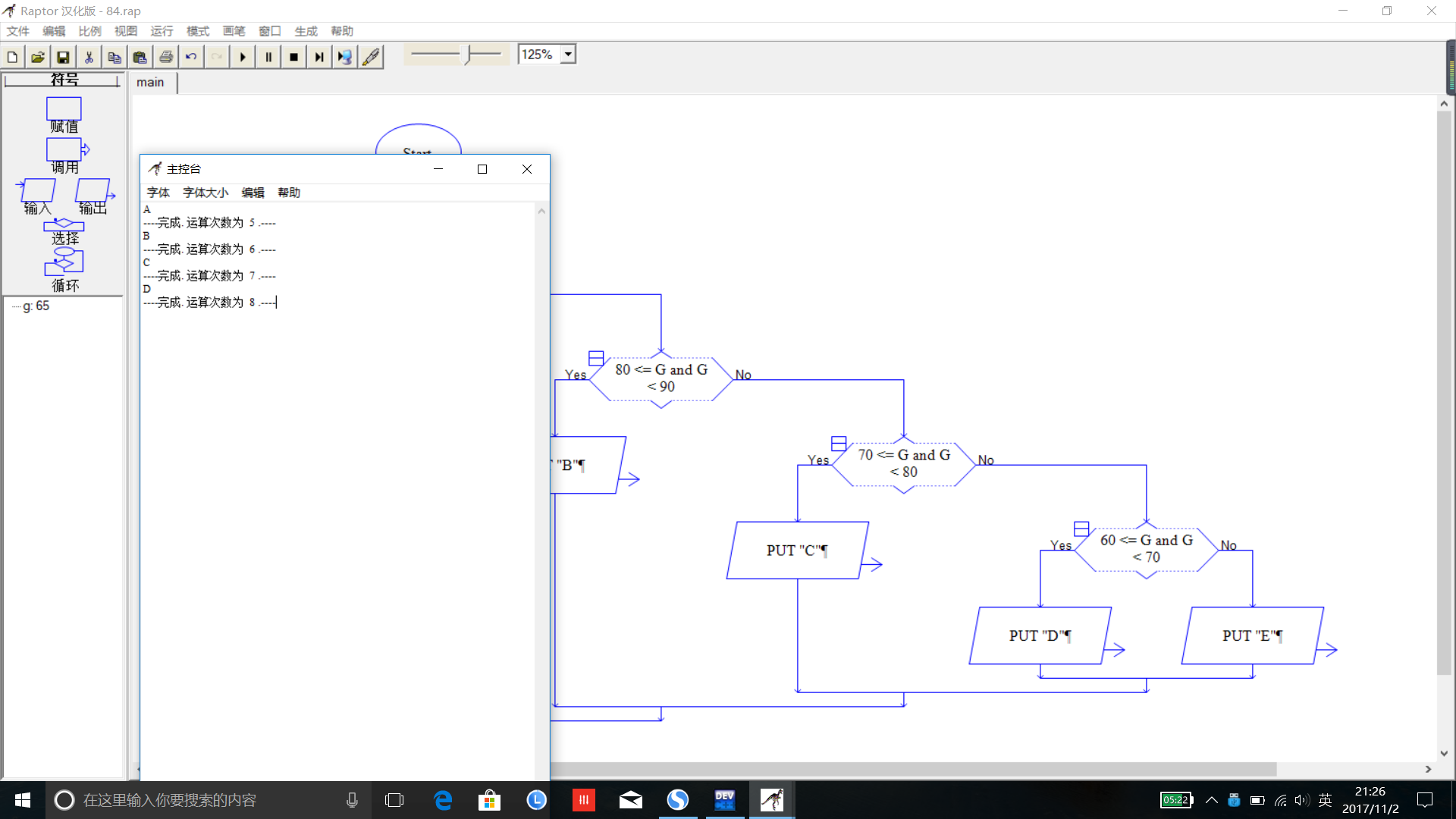This screenshot has width=1456, height=819.
Task: Select the 60 <= G and G < 70 diamond
Action: click(1147, 550)
